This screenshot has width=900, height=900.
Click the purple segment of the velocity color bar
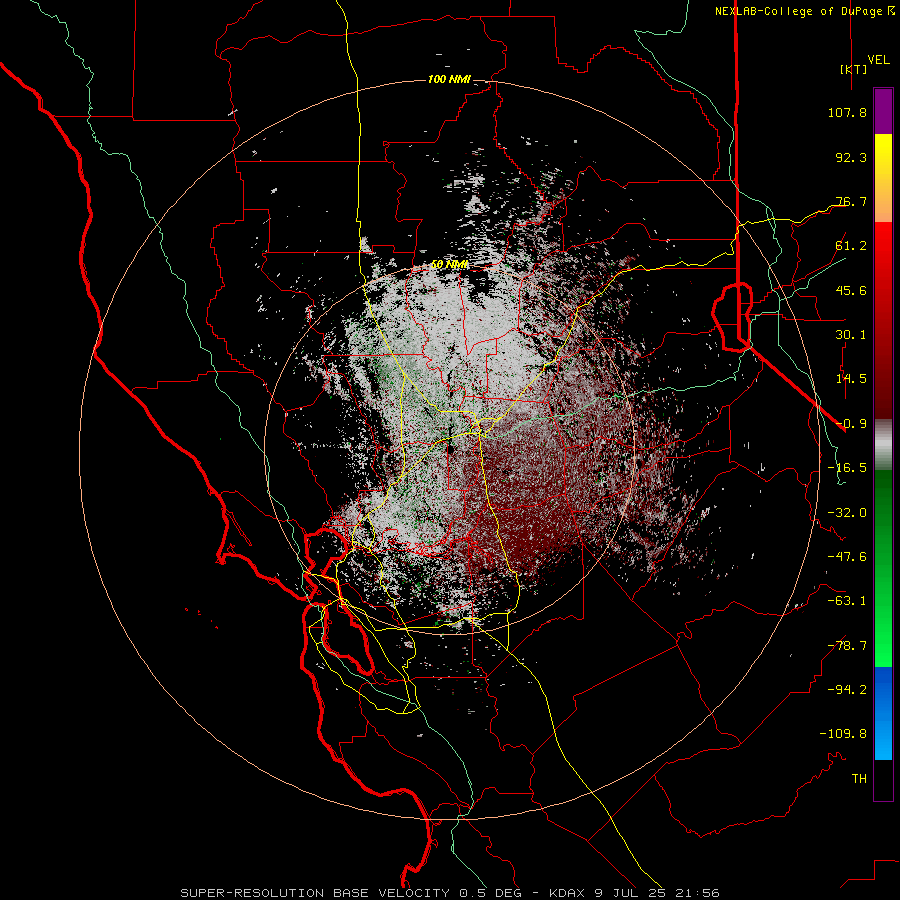[883, 112]
